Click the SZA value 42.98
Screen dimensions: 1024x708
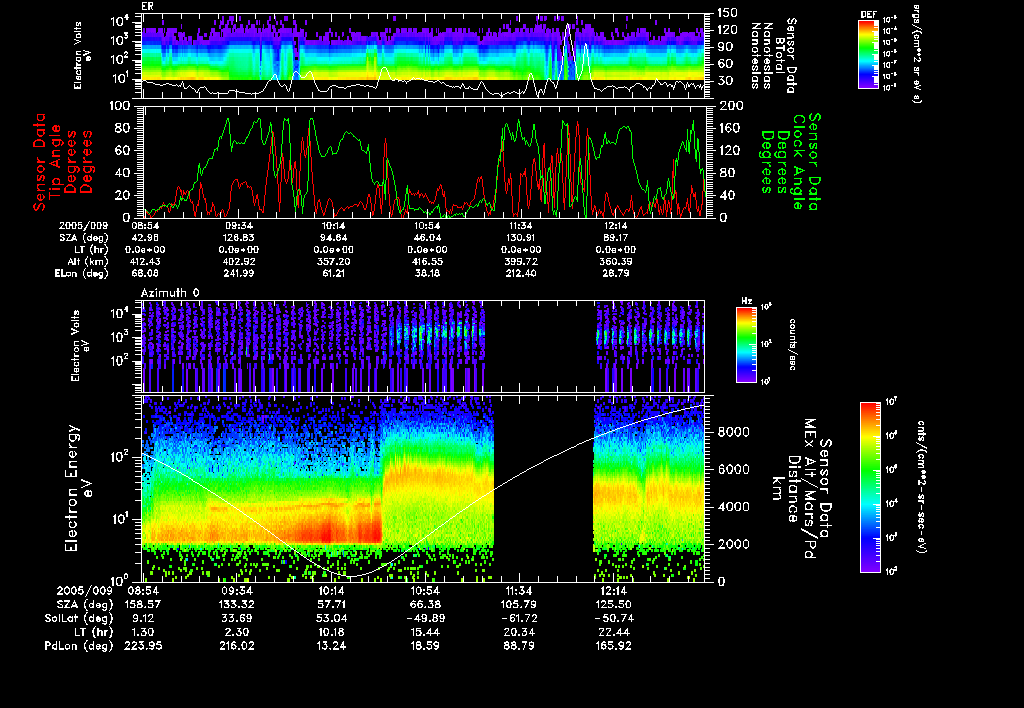(146, 238)
